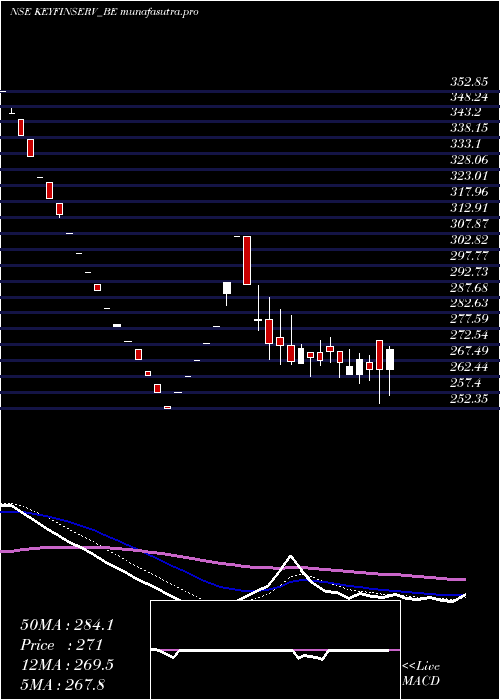Select the 338.15 price level label
The image size is (500, 700).
tap(468, 129)
